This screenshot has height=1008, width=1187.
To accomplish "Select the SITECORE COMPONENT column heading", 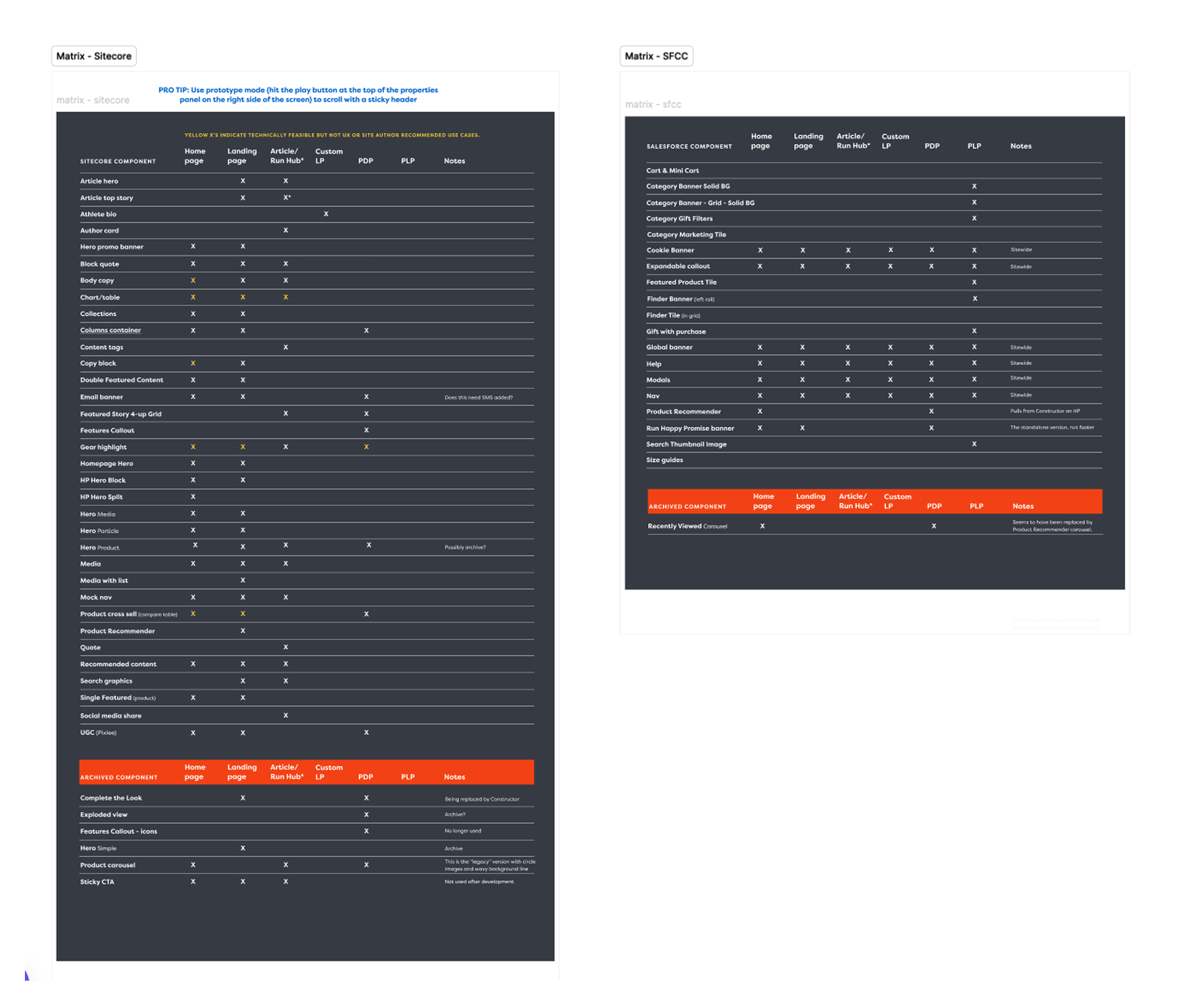I will pos(118,161).
